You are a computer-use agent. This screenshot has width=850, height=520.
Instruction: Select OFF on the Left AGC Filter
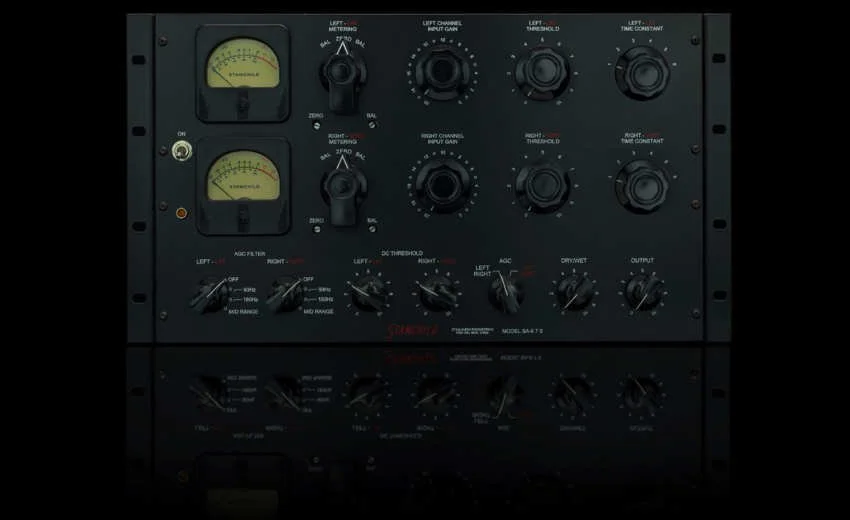233,279
